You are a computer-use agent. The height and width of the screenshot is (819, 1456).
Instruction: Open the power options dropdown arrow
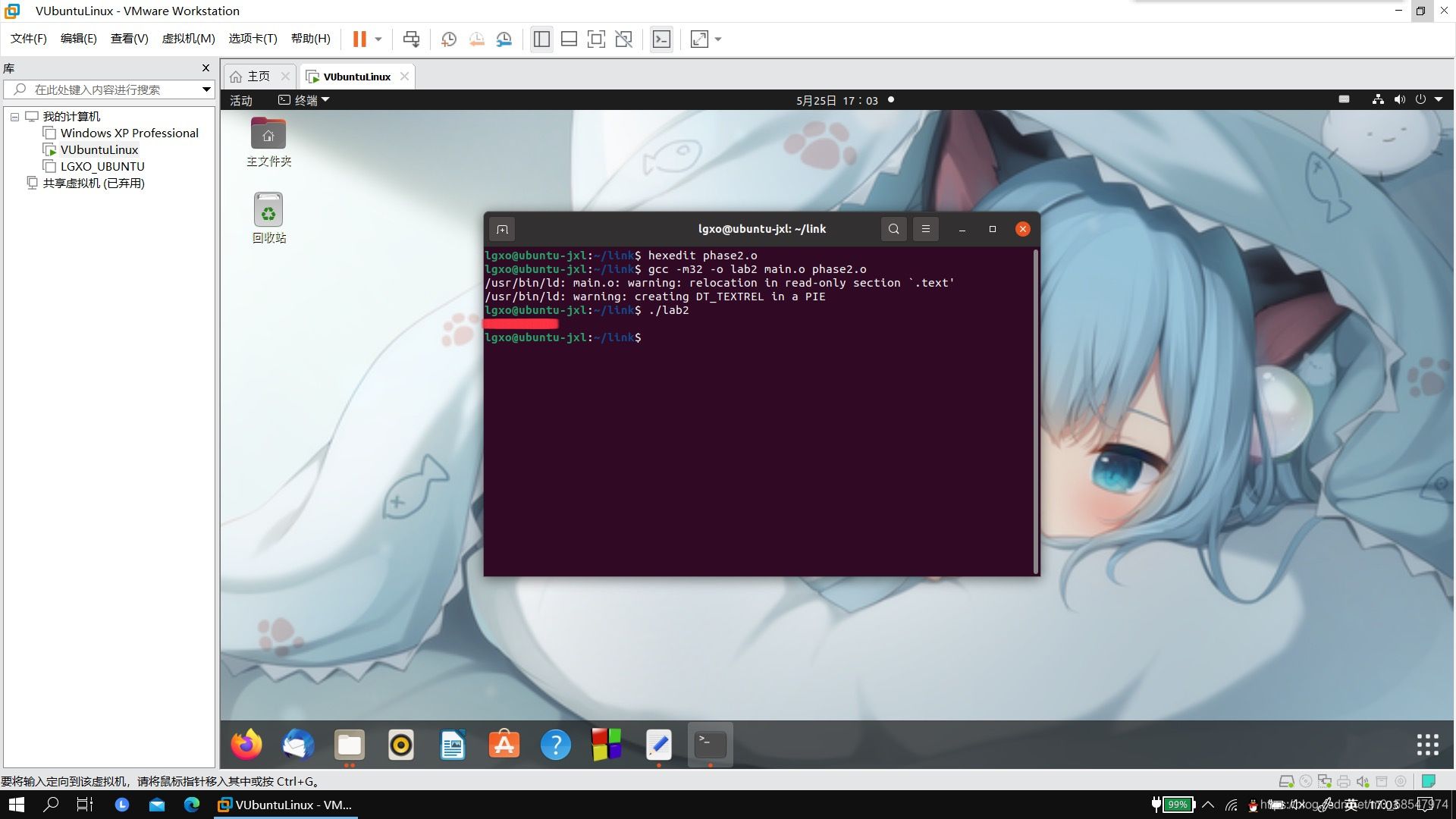[x=378, y=39]
